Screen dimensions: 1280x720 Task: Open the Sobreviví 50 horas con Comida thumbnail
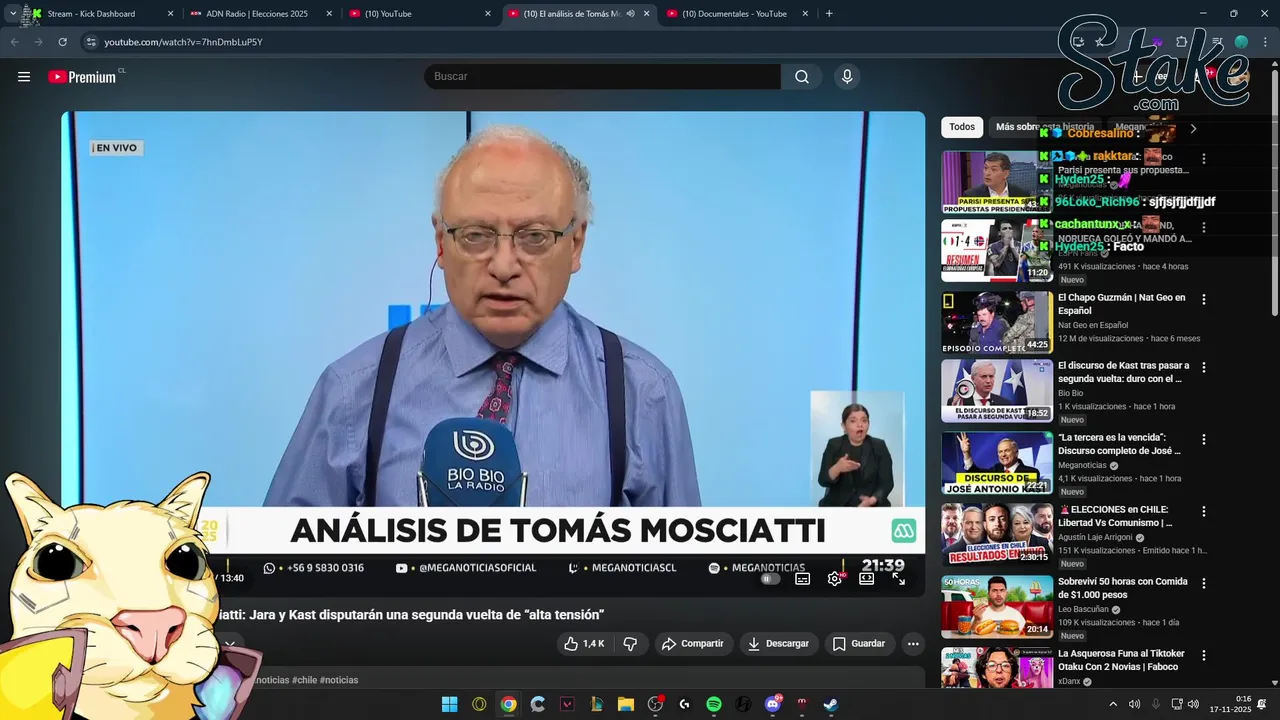pos(996,607)
